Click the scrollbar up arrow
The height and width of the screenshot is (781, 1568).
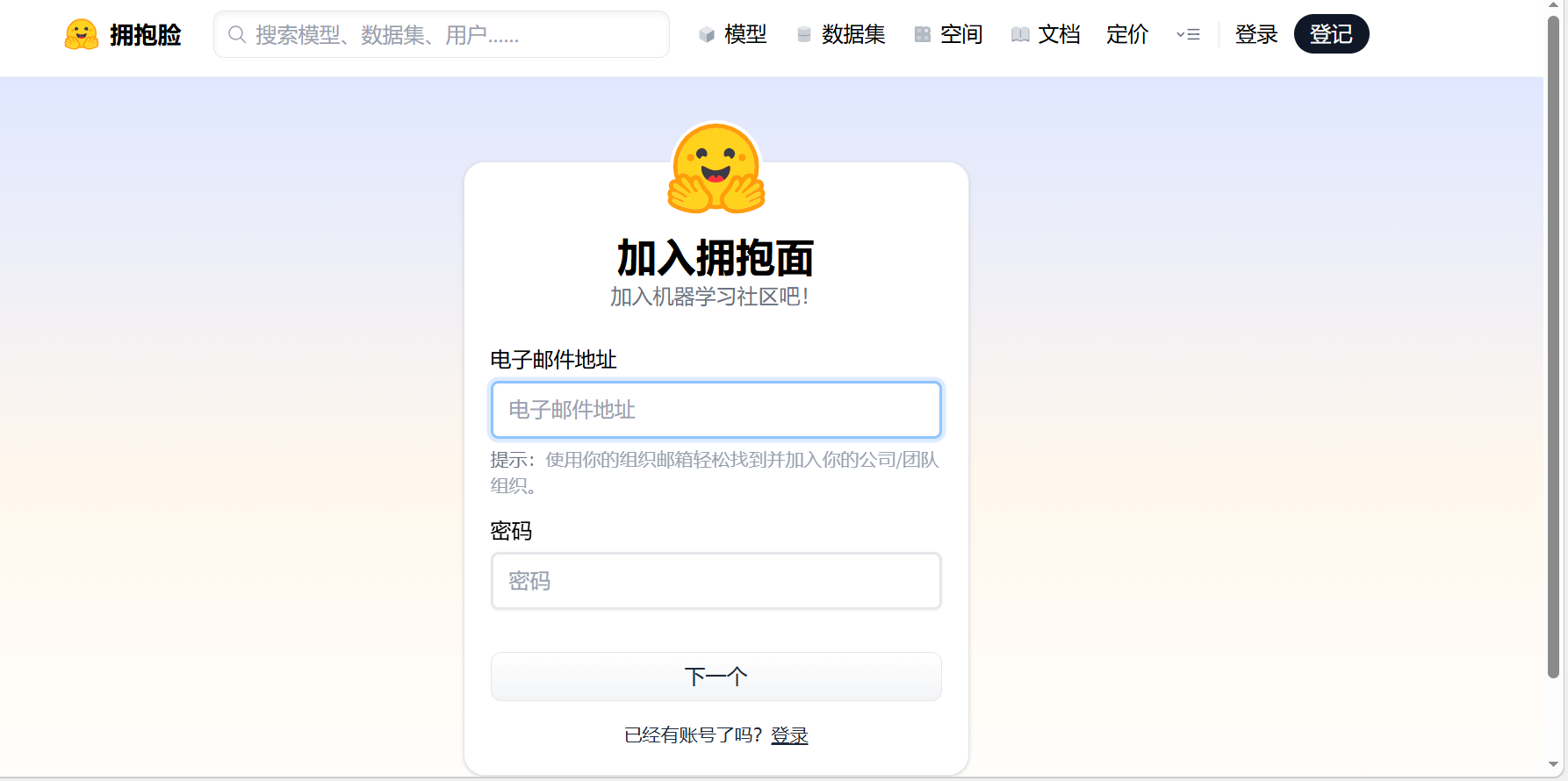point(1553,6)
